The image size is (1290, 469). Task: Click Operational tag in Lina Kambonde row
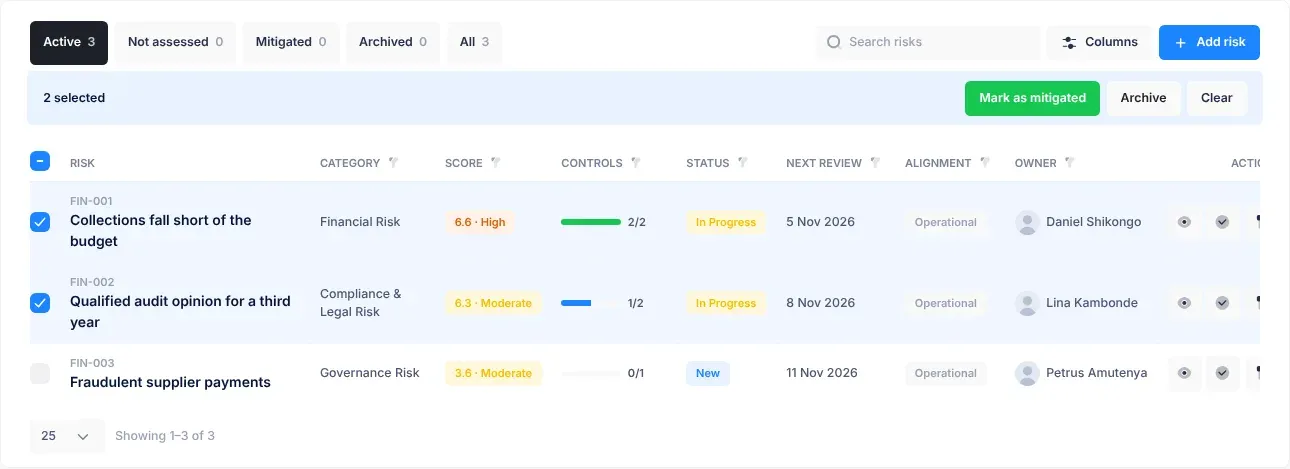click(945, 303)
